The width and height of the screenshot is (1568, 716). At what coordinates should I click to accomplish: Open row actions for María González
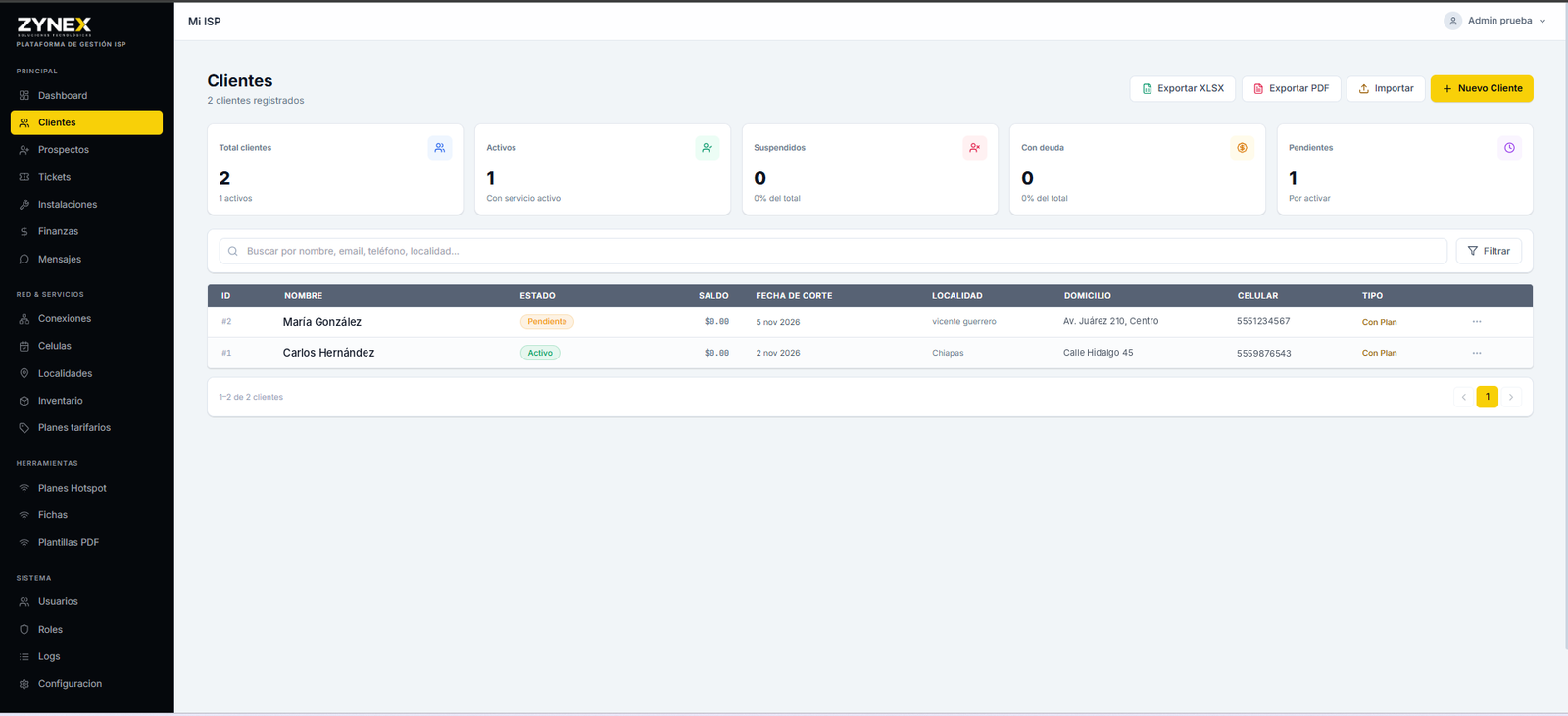tap(1477, 322)
